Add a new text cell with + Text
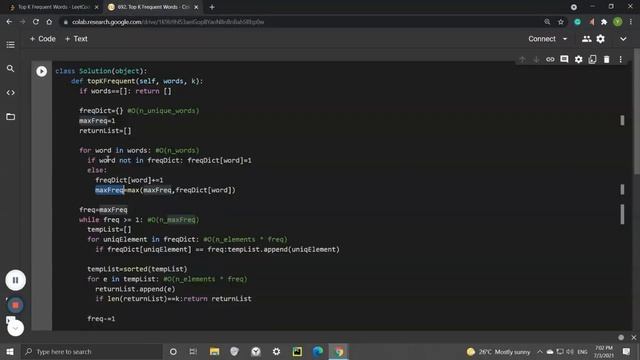 tap(76, 39)
